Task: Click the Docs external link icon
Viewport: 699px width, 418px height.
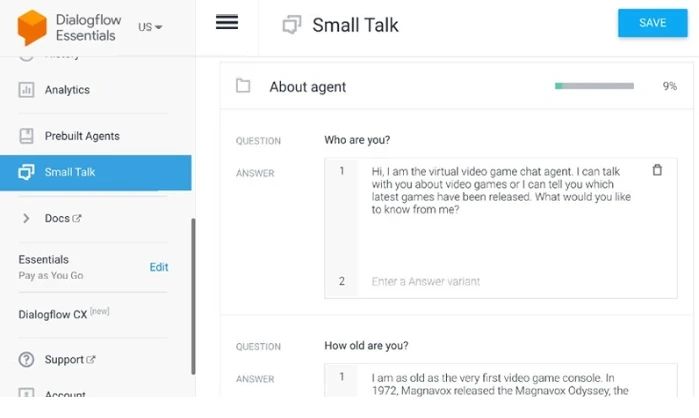Action: click(x=77, y=218)
